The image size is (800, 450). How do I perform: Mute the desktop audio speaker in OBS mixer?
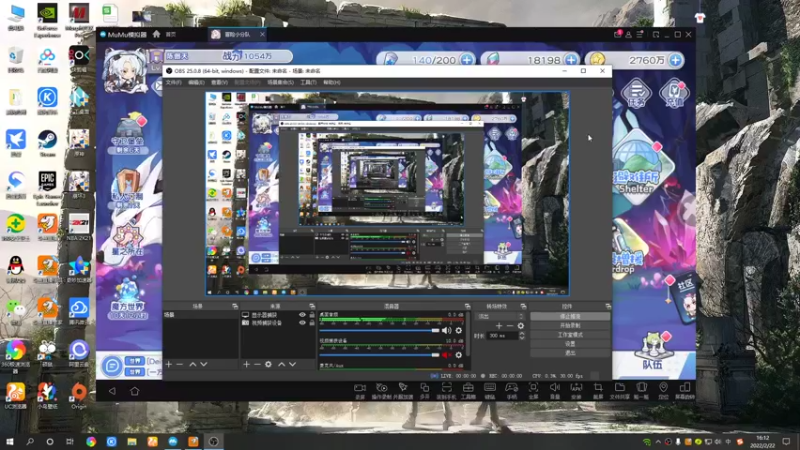tap(447, 331)
